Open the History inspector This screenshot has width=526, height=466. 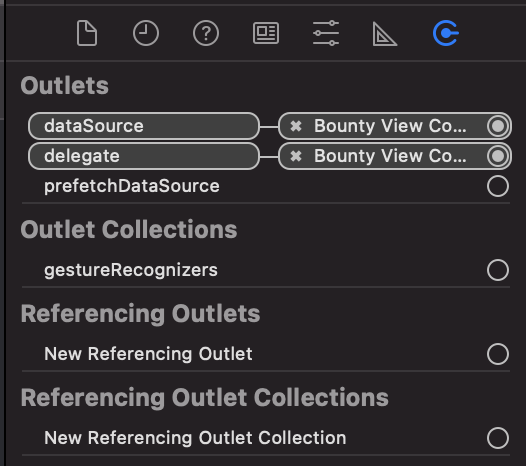pyautogui.click(x=146, y=33)
